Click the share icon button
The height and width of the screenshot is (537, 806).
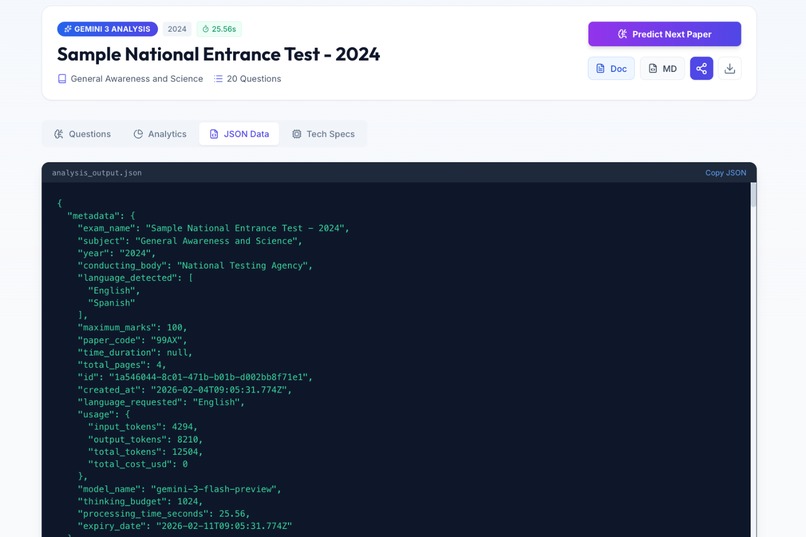701,68
